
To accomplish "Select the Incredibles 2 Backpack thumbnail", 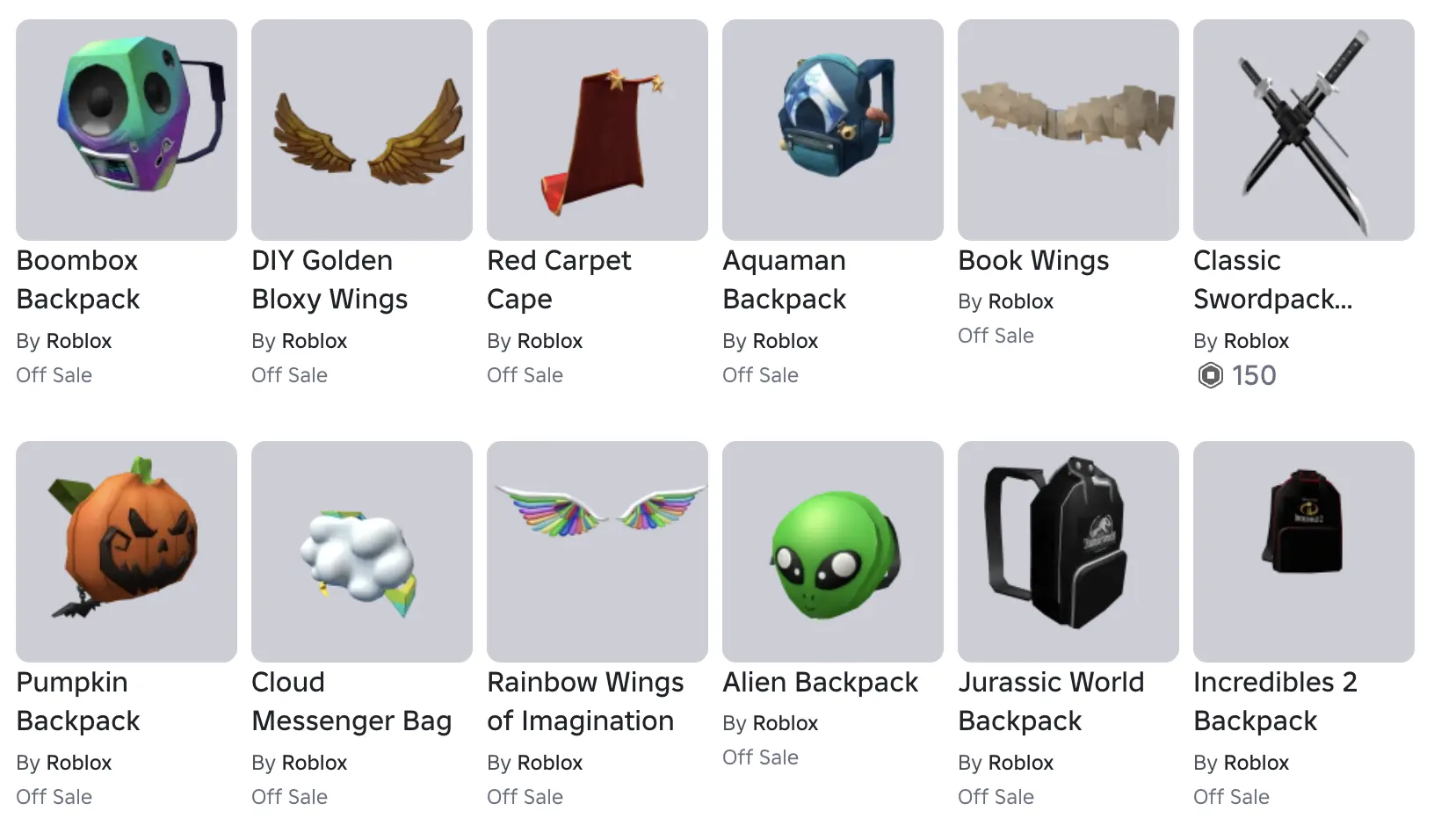I will click(x=1304, y=552).
